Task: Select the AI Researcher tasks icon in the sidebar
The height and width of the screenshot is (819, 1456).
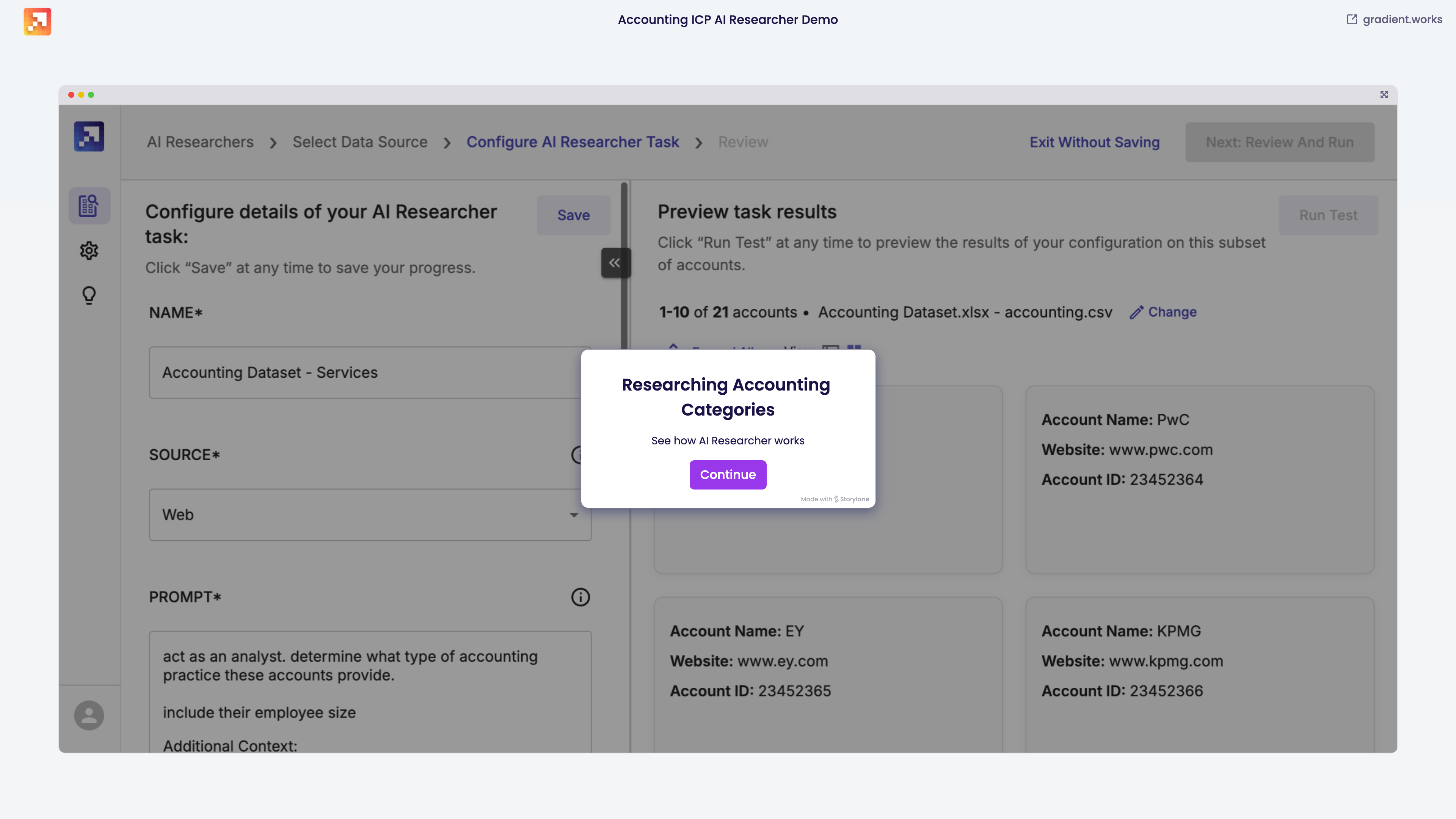Action: pos(89,205)
